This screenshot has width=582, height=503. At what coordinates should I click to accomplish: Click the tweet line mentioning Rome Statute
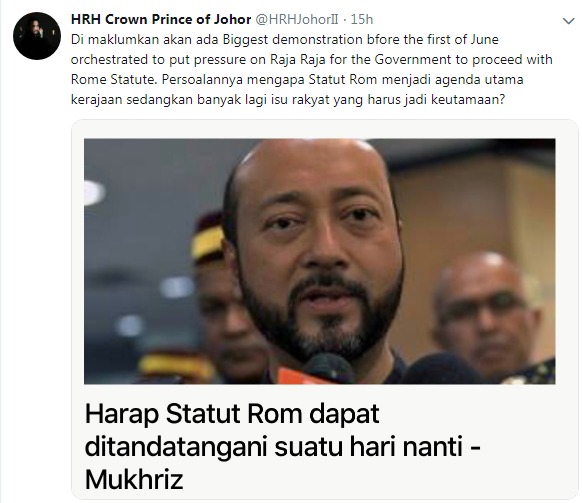tap(297, 79)
